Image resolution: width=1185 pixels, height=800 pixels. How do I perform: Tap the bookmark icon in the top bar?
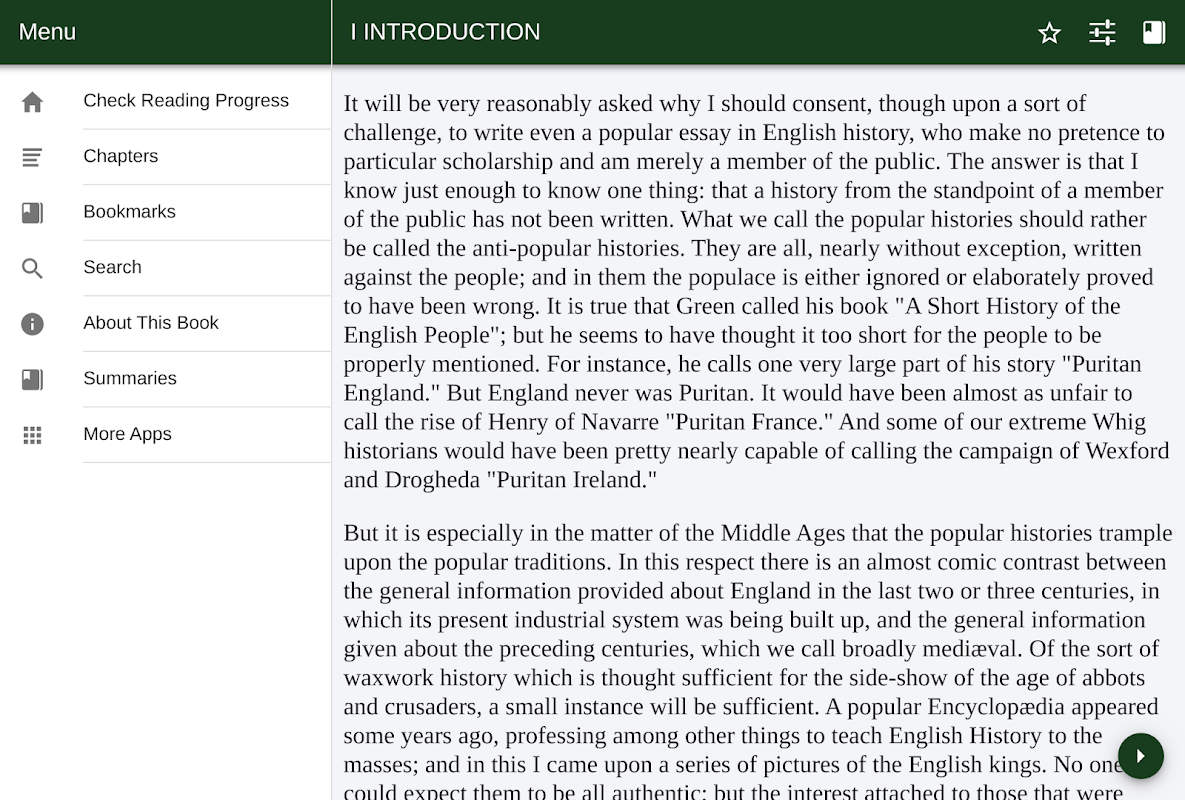(x=1154, y=32)
